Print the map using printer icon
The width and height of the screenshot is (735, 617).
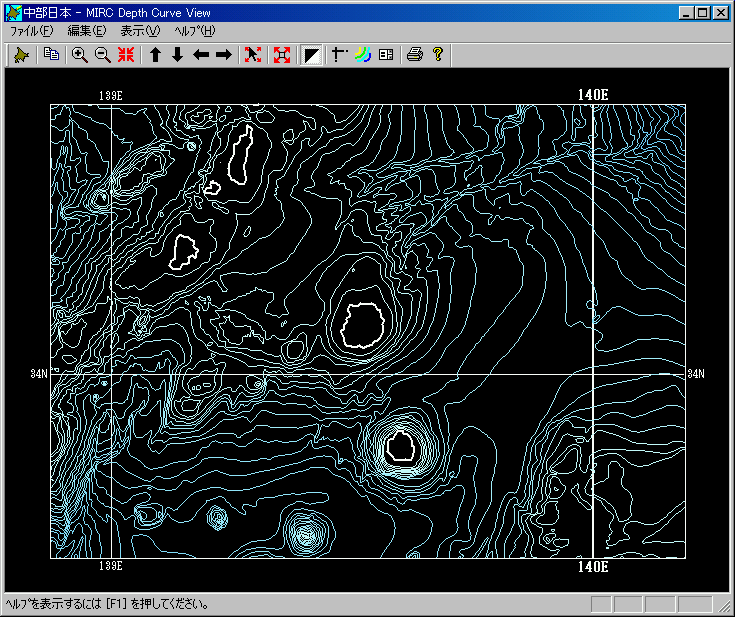(x=415, y=55)
